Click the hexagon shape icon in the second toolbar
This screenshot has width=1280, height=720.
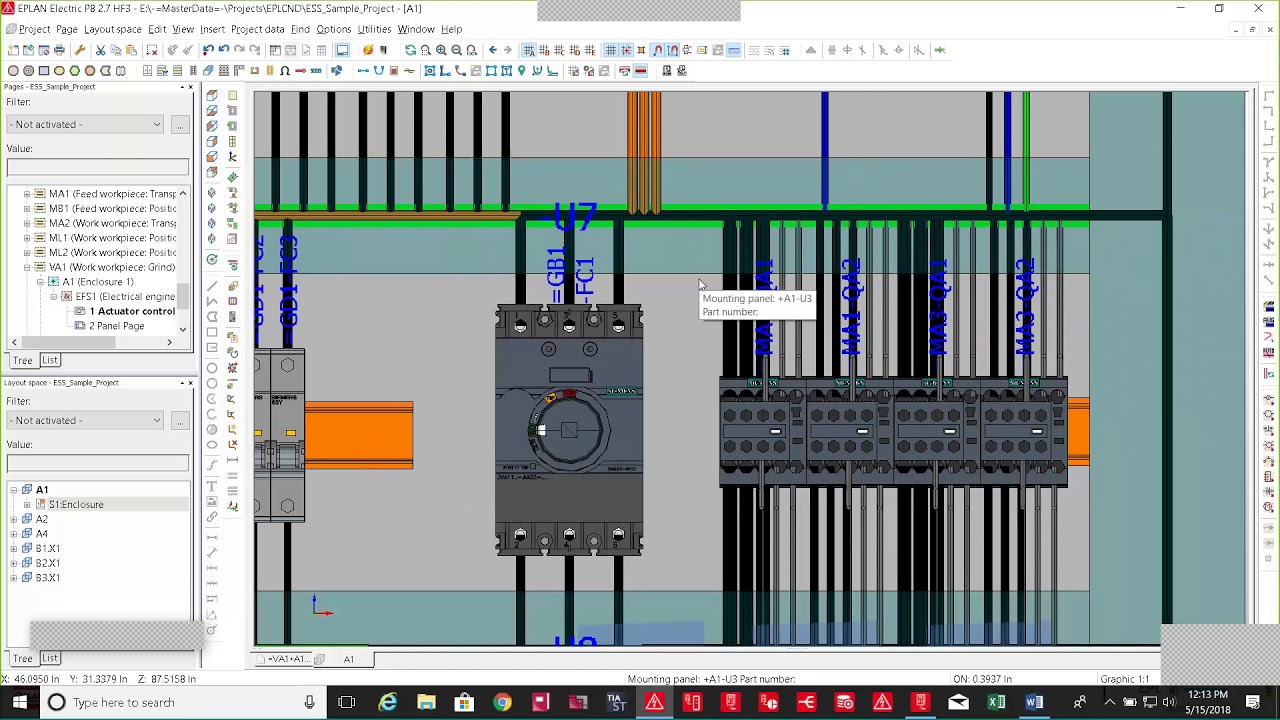(74, 70)
